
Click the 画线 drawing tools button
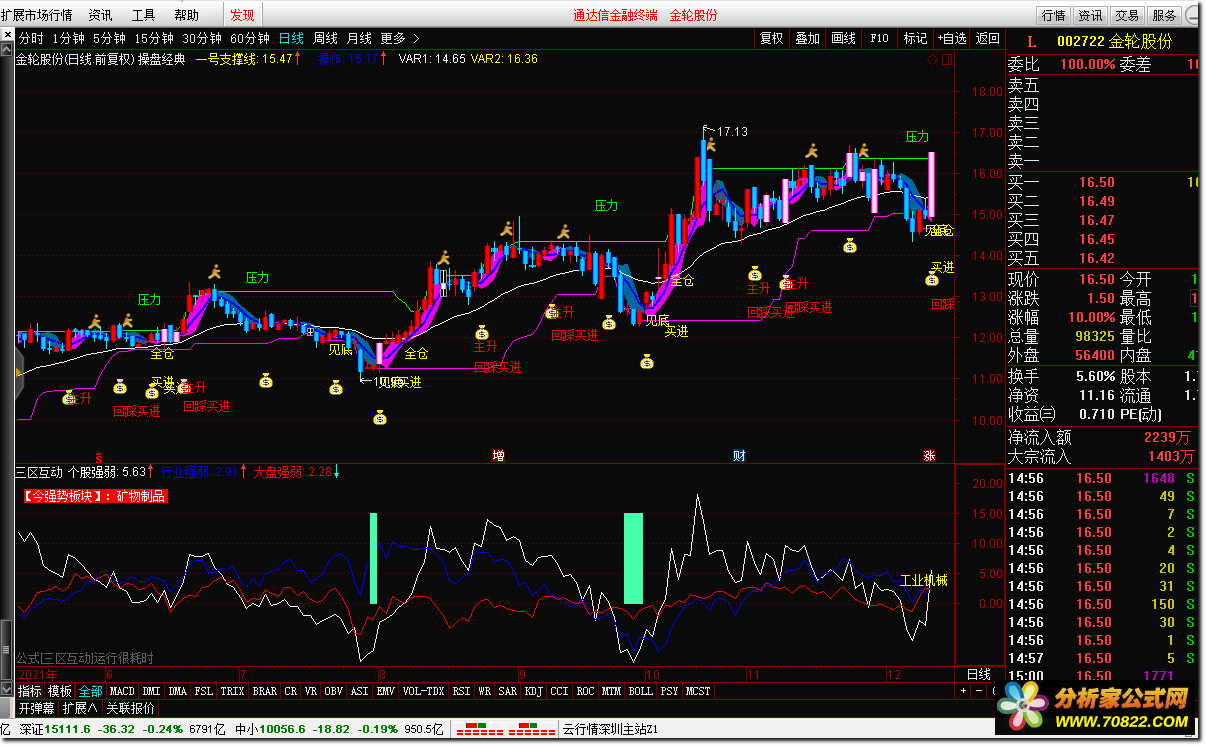844,38
